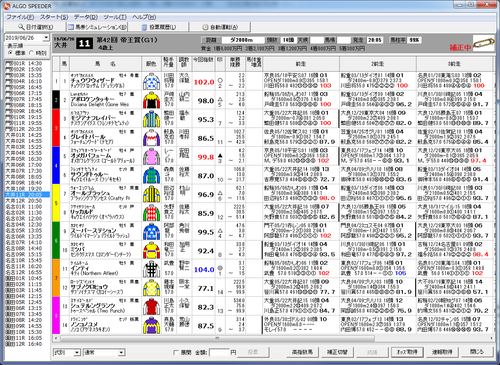This screenshot has width=500, height=365.
Task: Click the 距離 label button in race header
Action: point(211,40)
